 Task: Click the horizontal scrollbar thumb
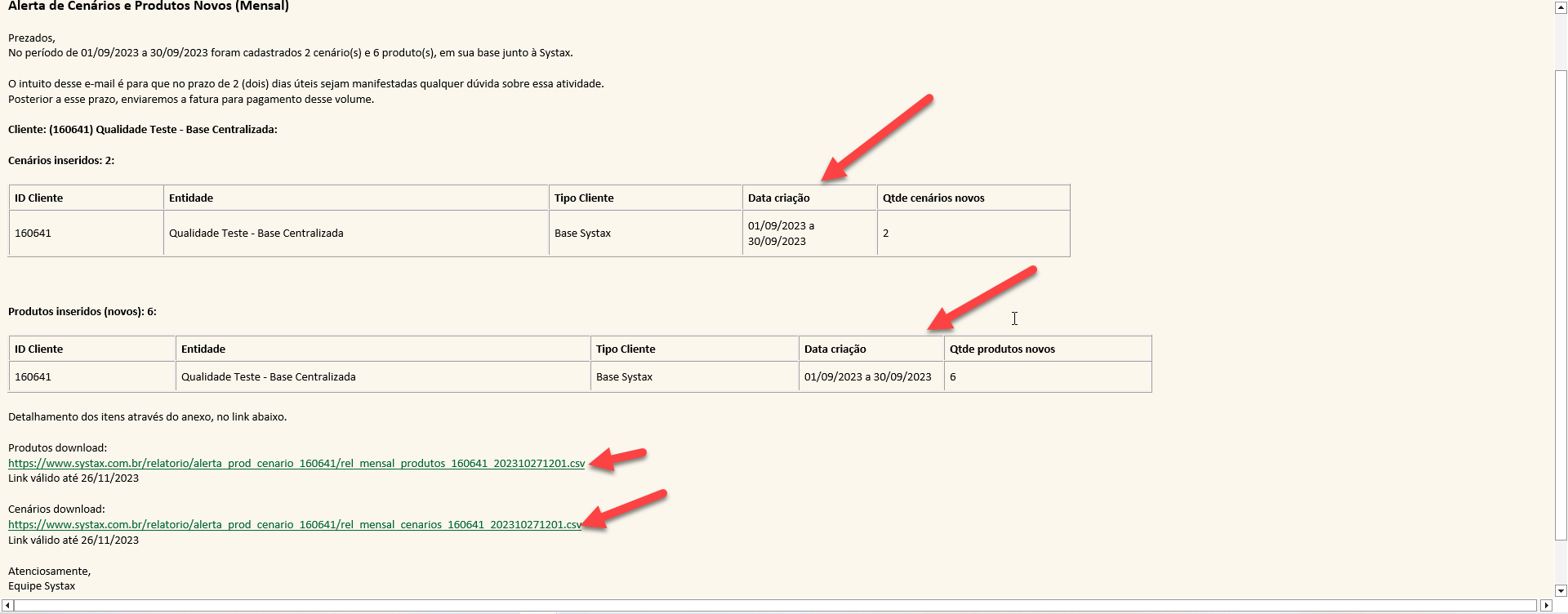[x=774, y=605]
